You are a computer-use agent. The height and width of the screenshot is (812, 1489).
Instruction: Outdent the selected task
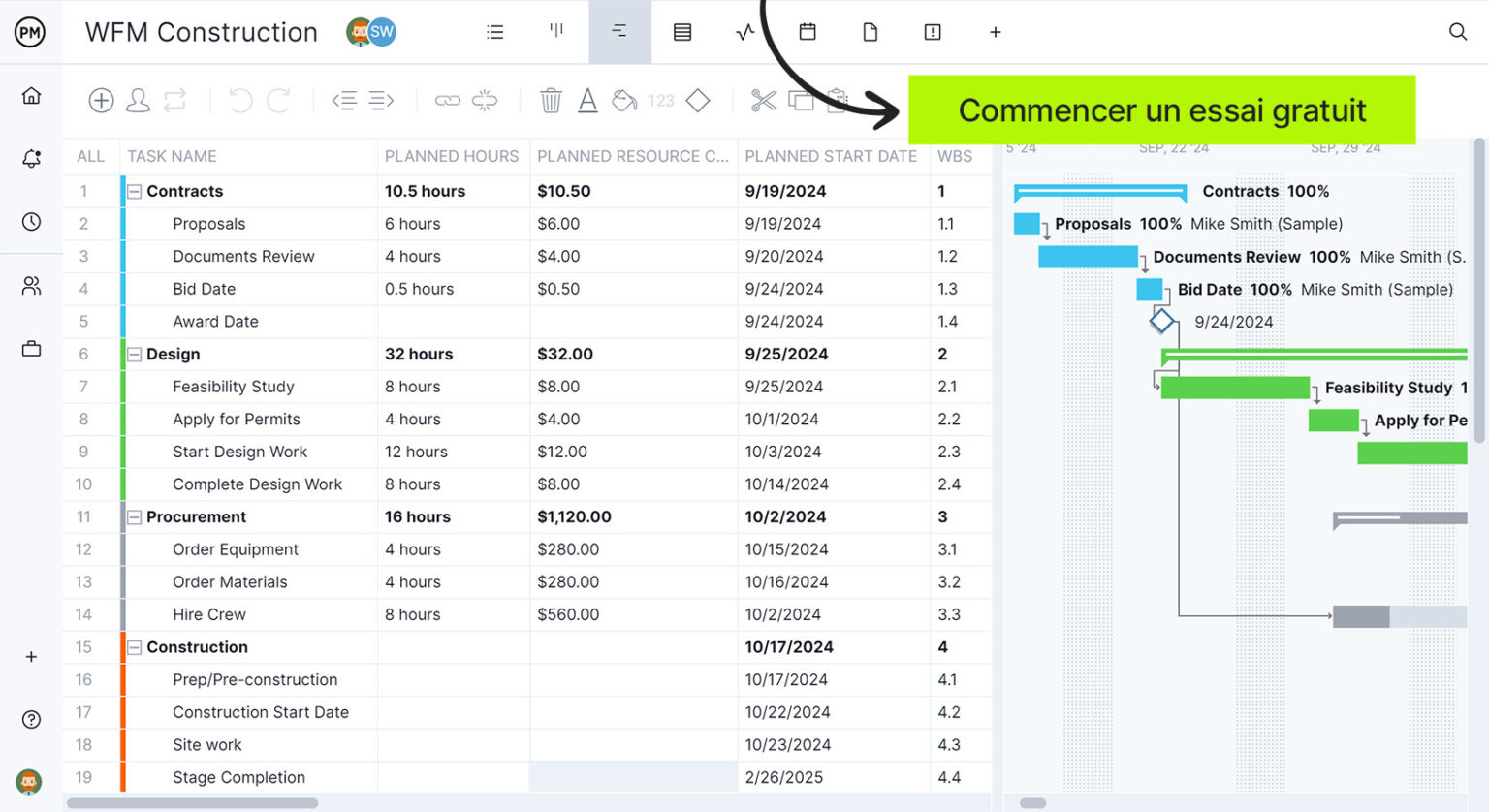[x=344, y=100]
